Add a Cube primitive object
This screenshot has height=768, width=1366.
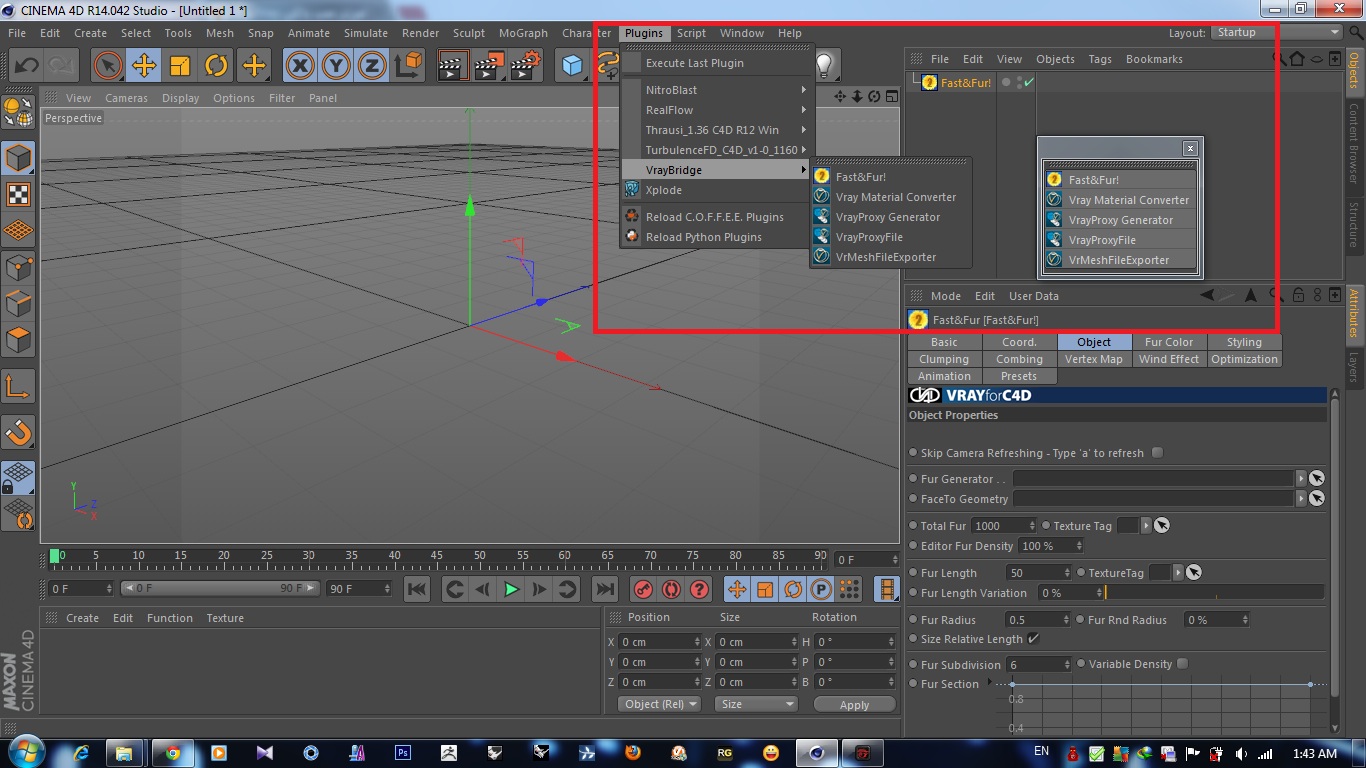click(x=572, y=66)
